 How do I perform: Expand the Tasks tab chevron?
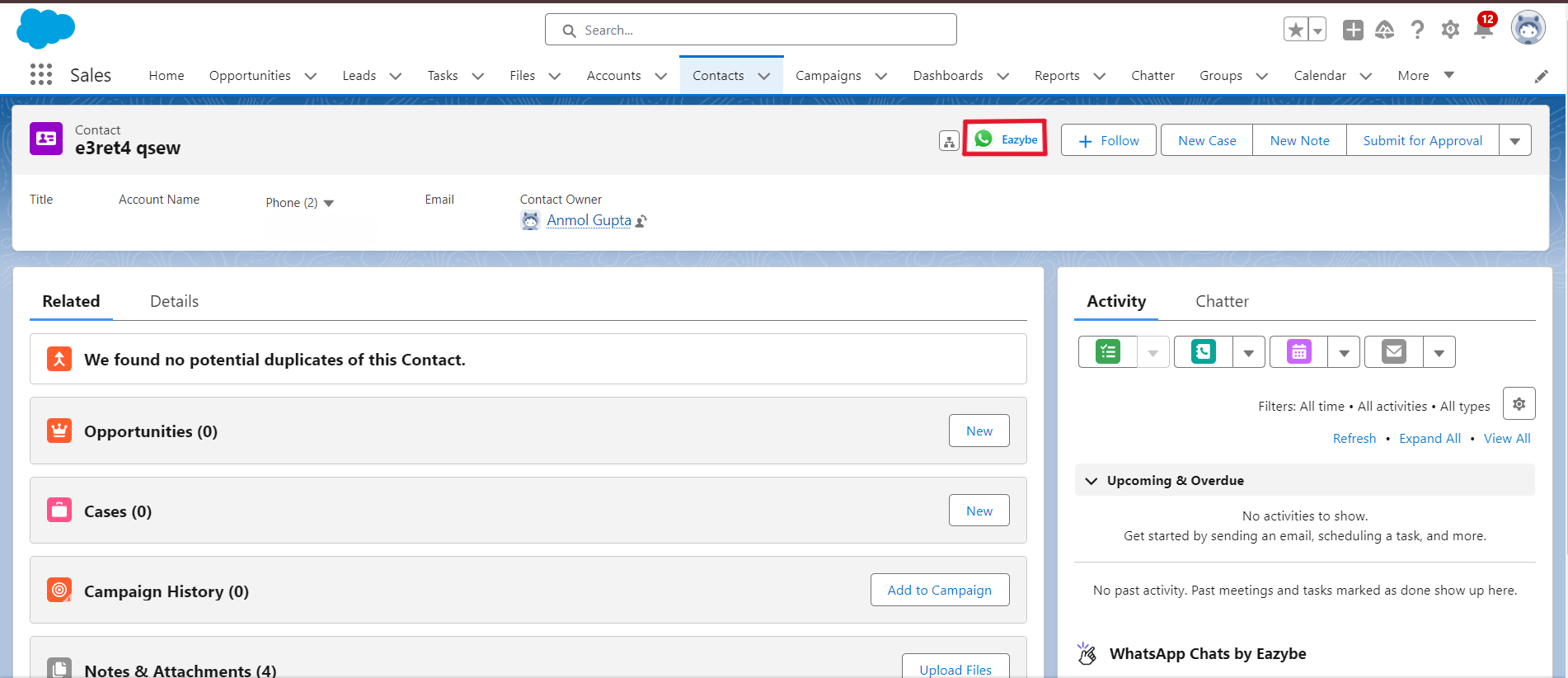click(x=478, y=76)
